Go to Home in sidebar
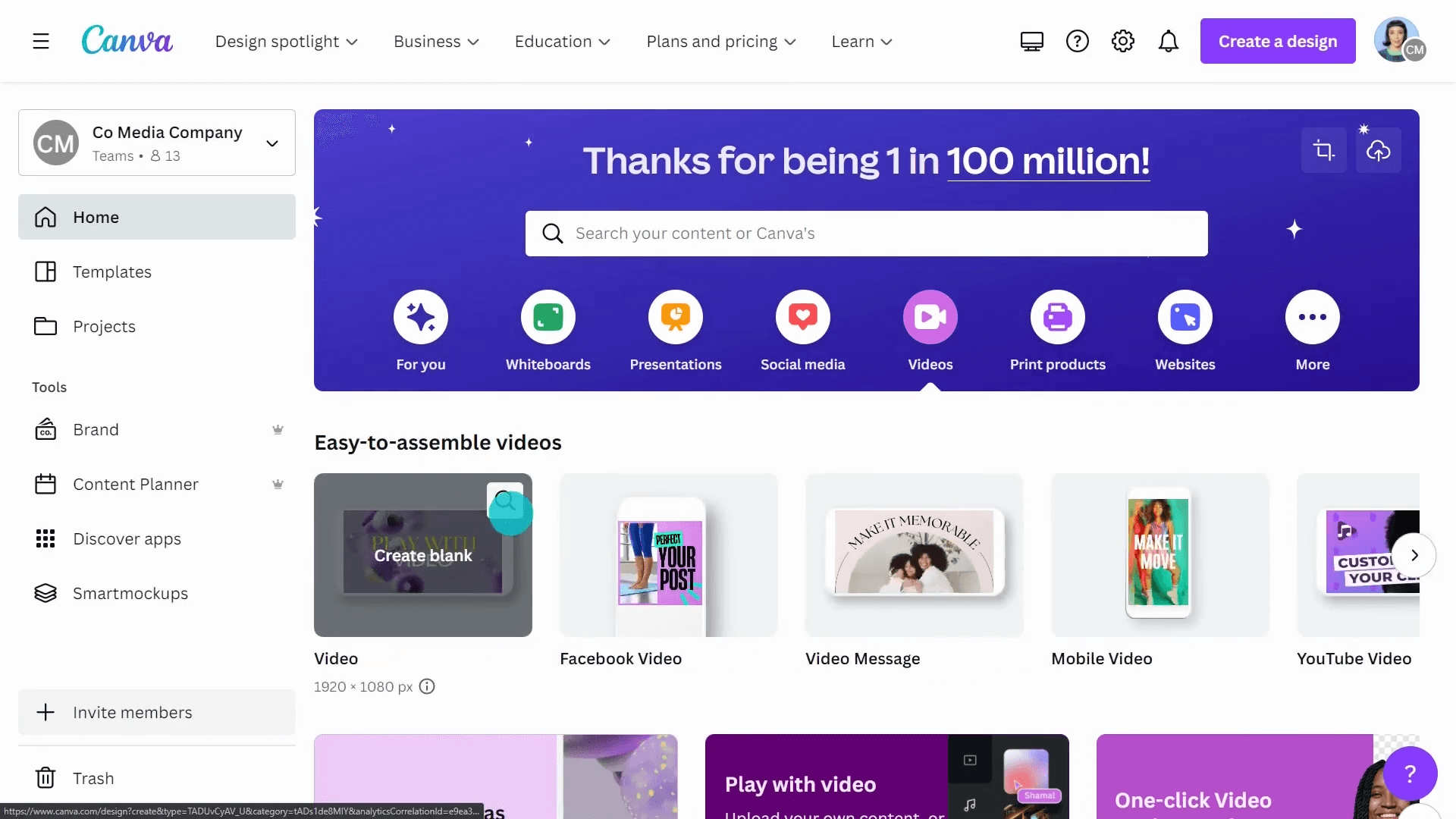1456x819 pixels. point(157,217)
